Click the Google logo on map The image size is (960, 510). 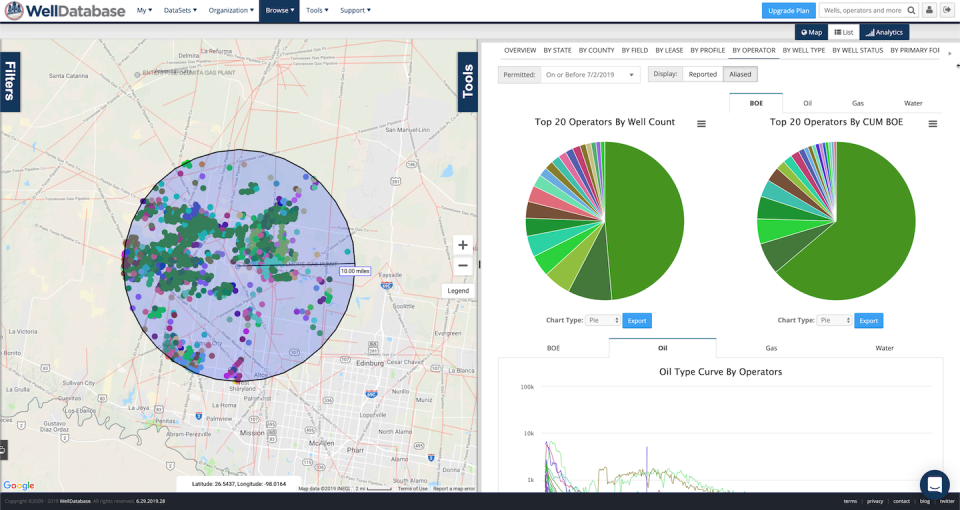point(19,486)
